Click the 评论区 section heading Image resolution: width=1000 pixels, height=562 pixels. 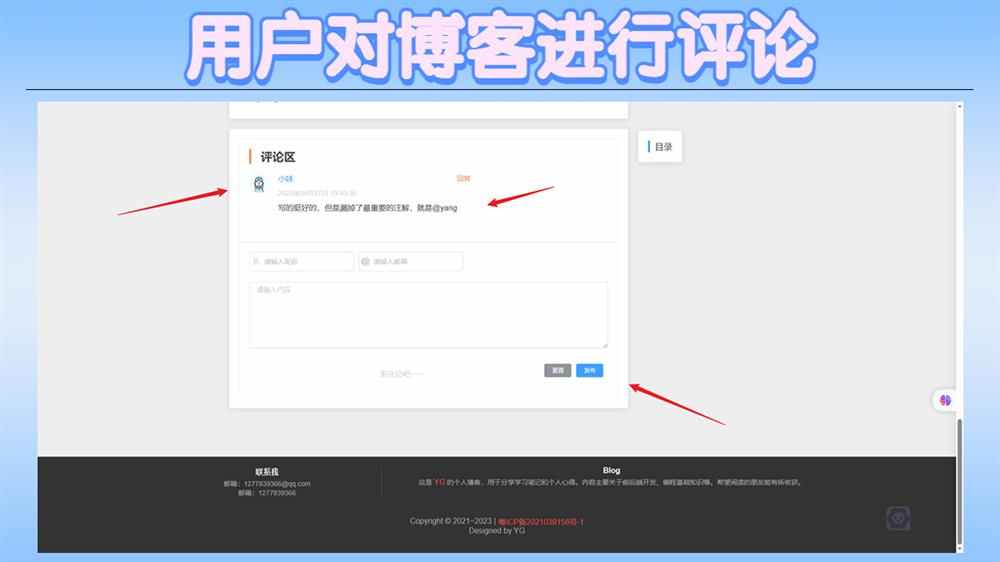pyautogui.click(x=277, y=157)
